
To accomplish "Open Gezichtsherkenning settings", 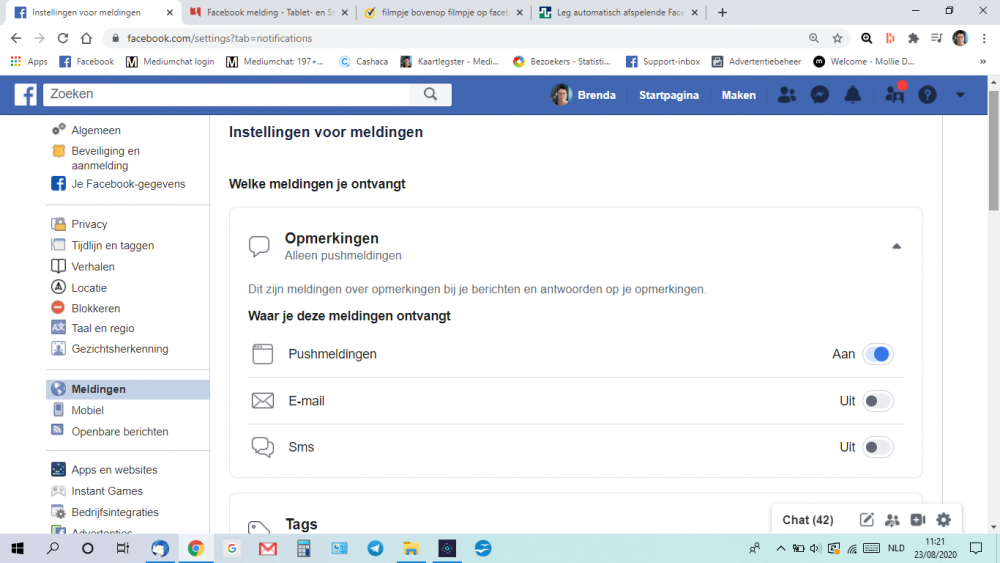I will (x=120, y=349).
